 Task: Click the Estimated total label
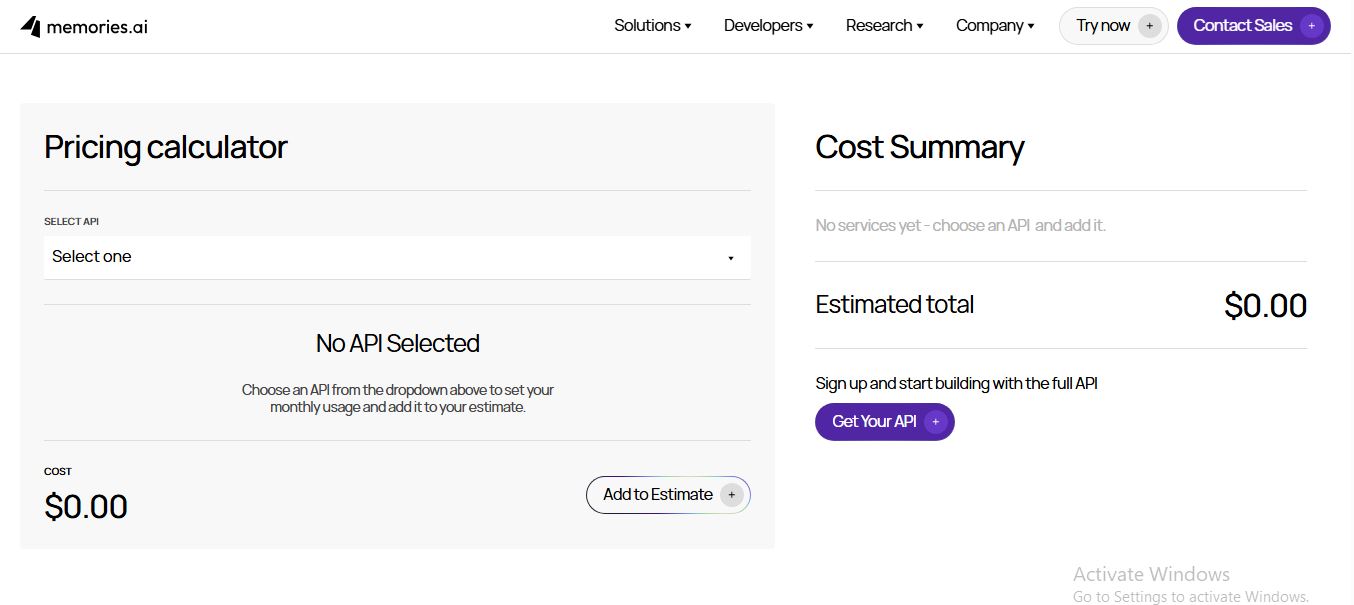[895, 305]
